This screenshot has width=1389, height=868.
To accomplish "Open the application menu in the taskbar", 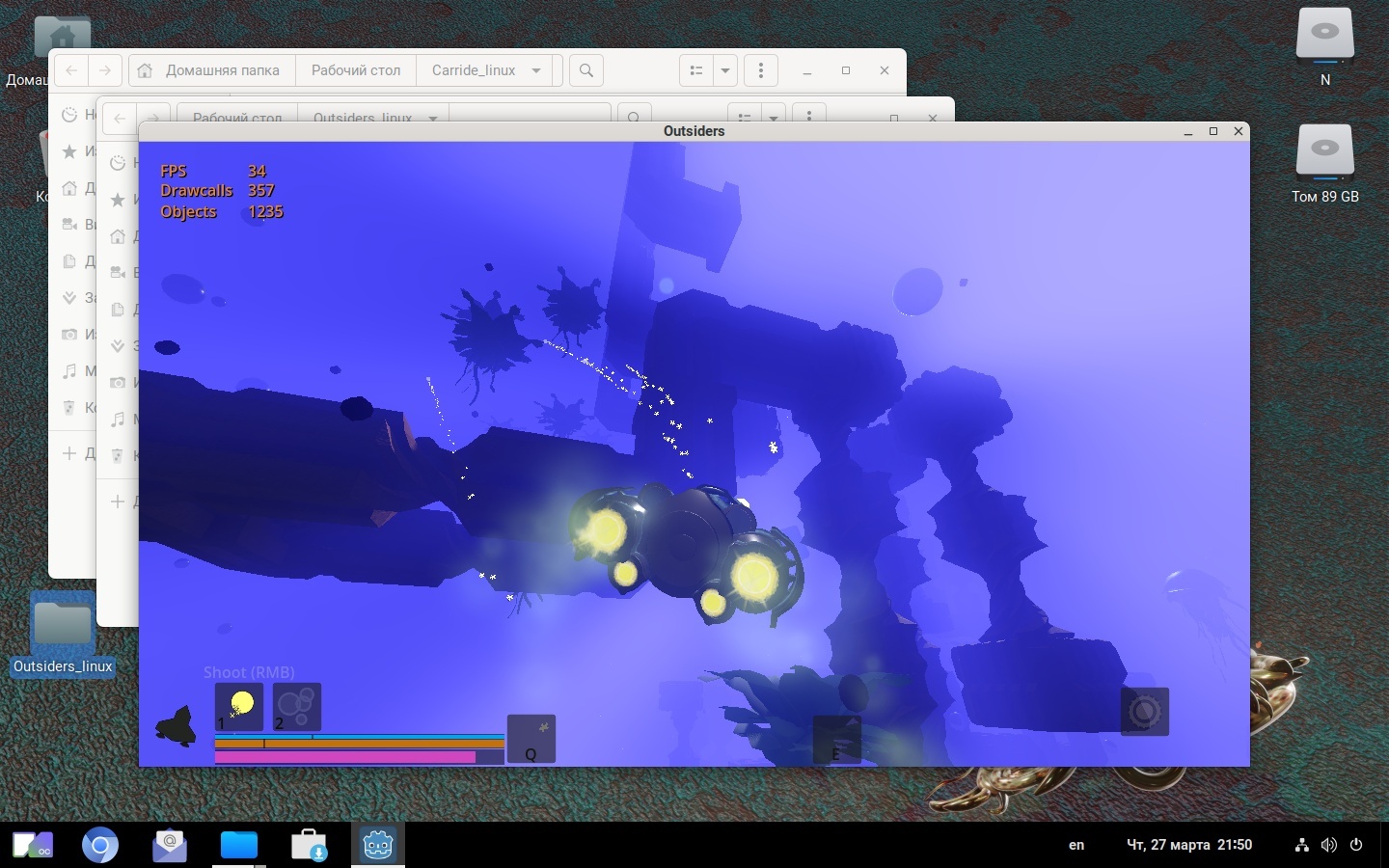I will (x=33, y=846).
